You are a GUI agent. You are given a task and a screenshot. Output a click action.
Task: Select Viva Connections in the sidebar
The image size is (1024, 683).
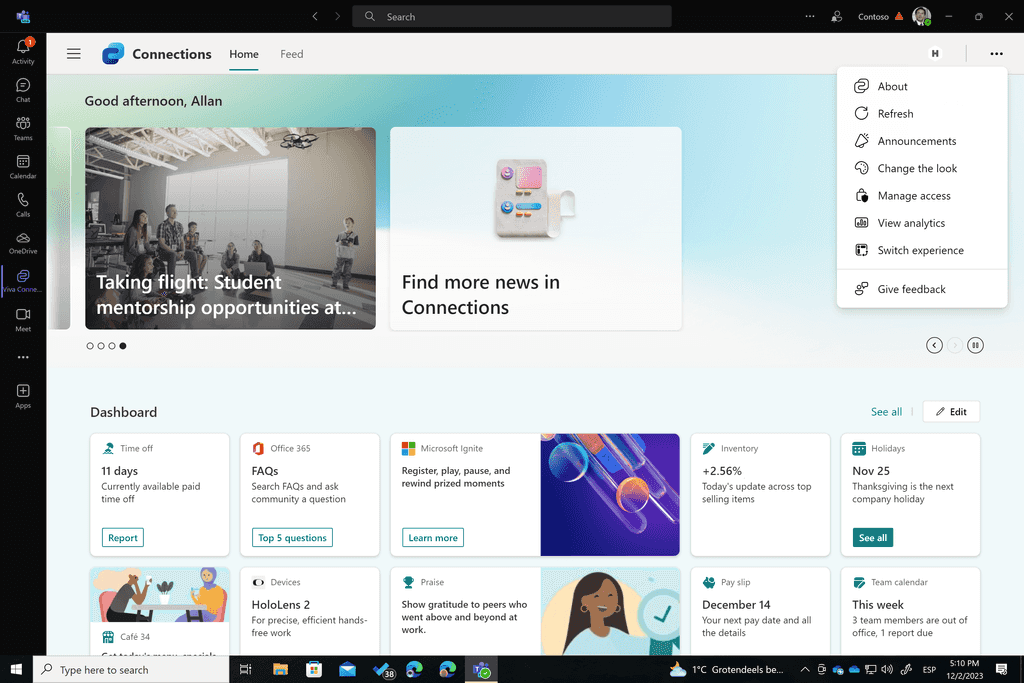point(23,281)
